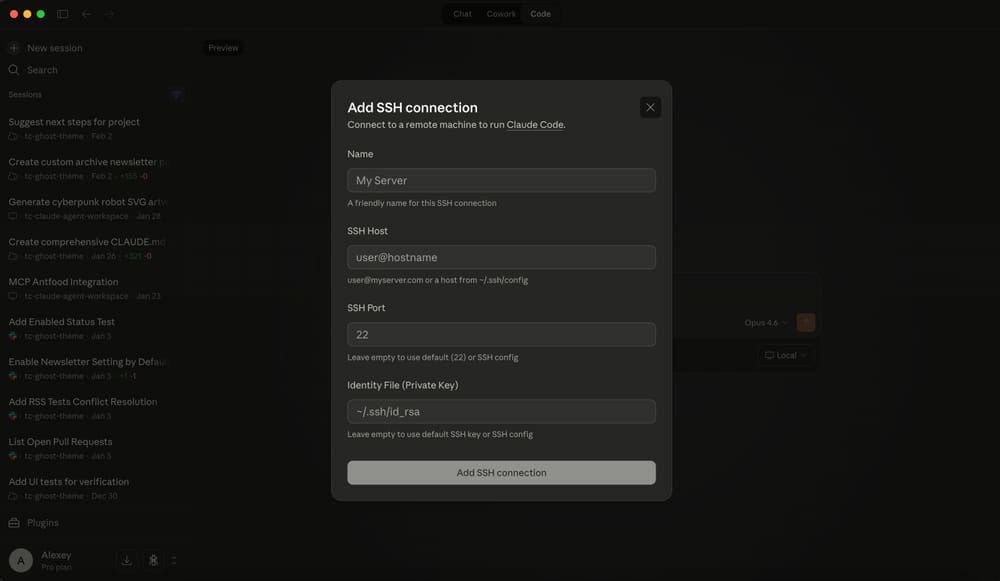Click the SSH Host input field
1000x581 pixels.
501,257
